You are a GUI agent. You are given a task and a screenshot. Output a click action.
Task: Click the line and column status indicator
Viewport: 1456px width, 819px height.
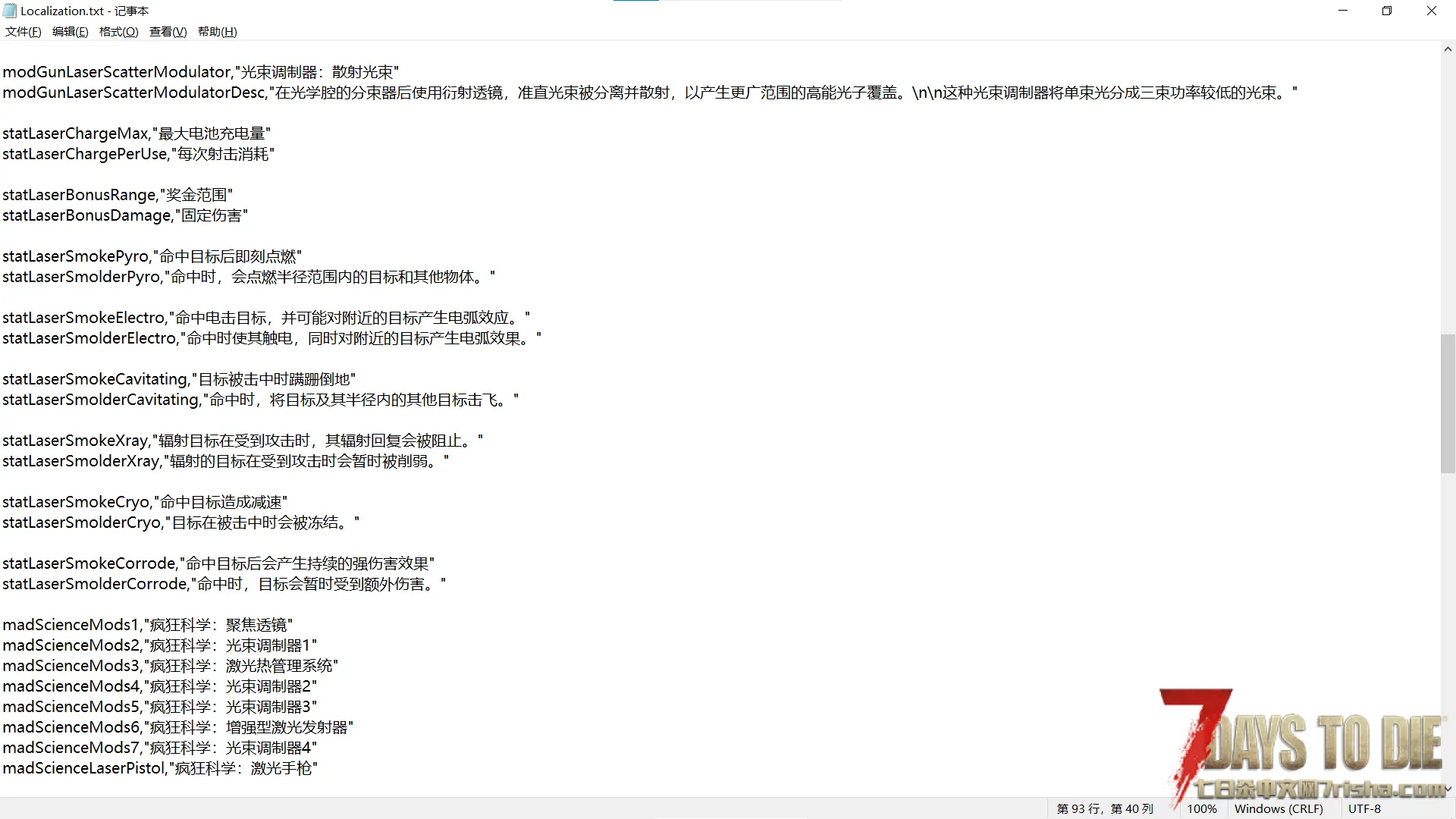[x=1105, y=809]
